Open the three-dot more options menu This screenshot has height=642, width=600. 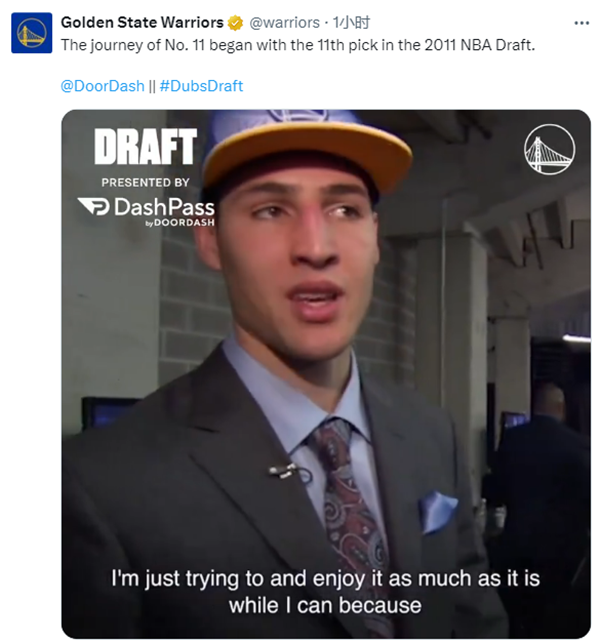coord(582,23)
